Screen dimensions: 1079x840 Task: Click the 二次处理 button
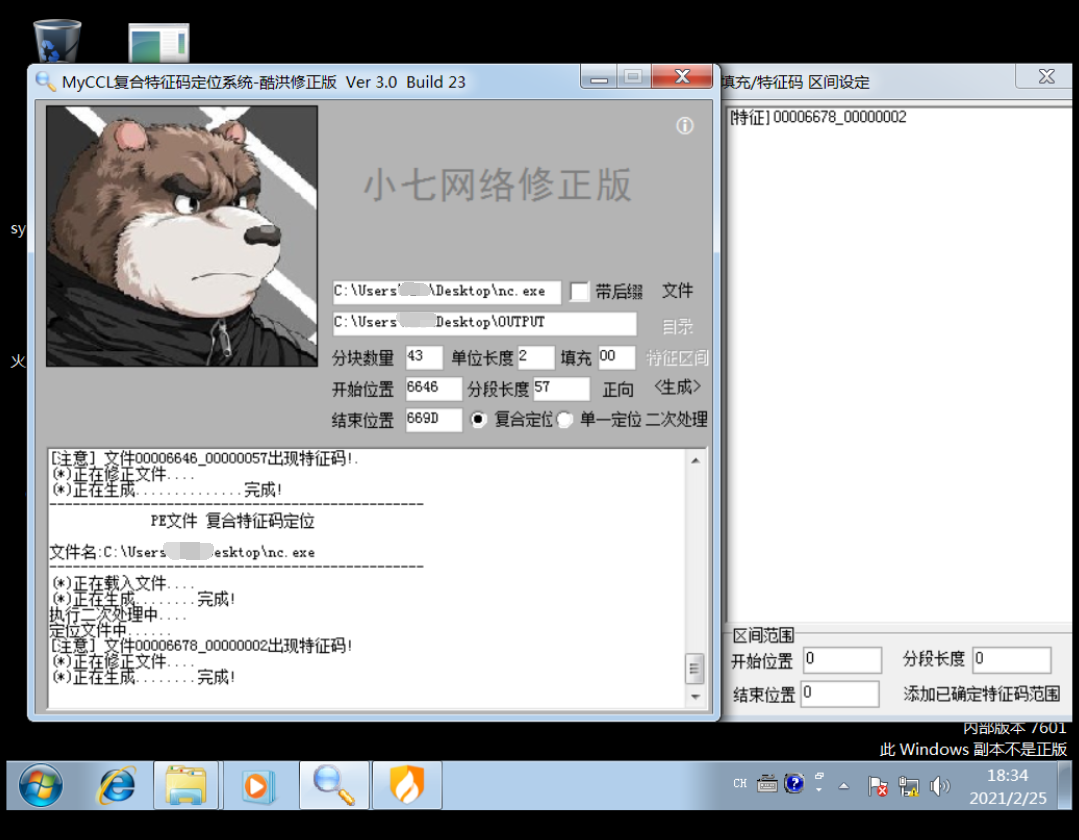(676, 419)
